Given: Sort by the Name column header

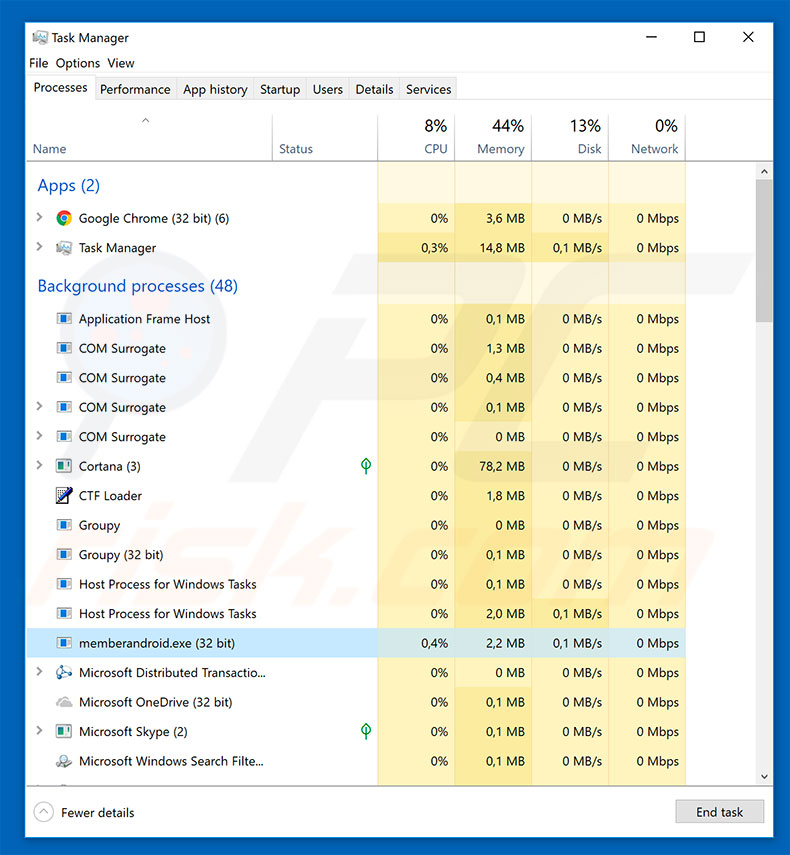Looking at the screenshot, I should (x=149, y=137).
